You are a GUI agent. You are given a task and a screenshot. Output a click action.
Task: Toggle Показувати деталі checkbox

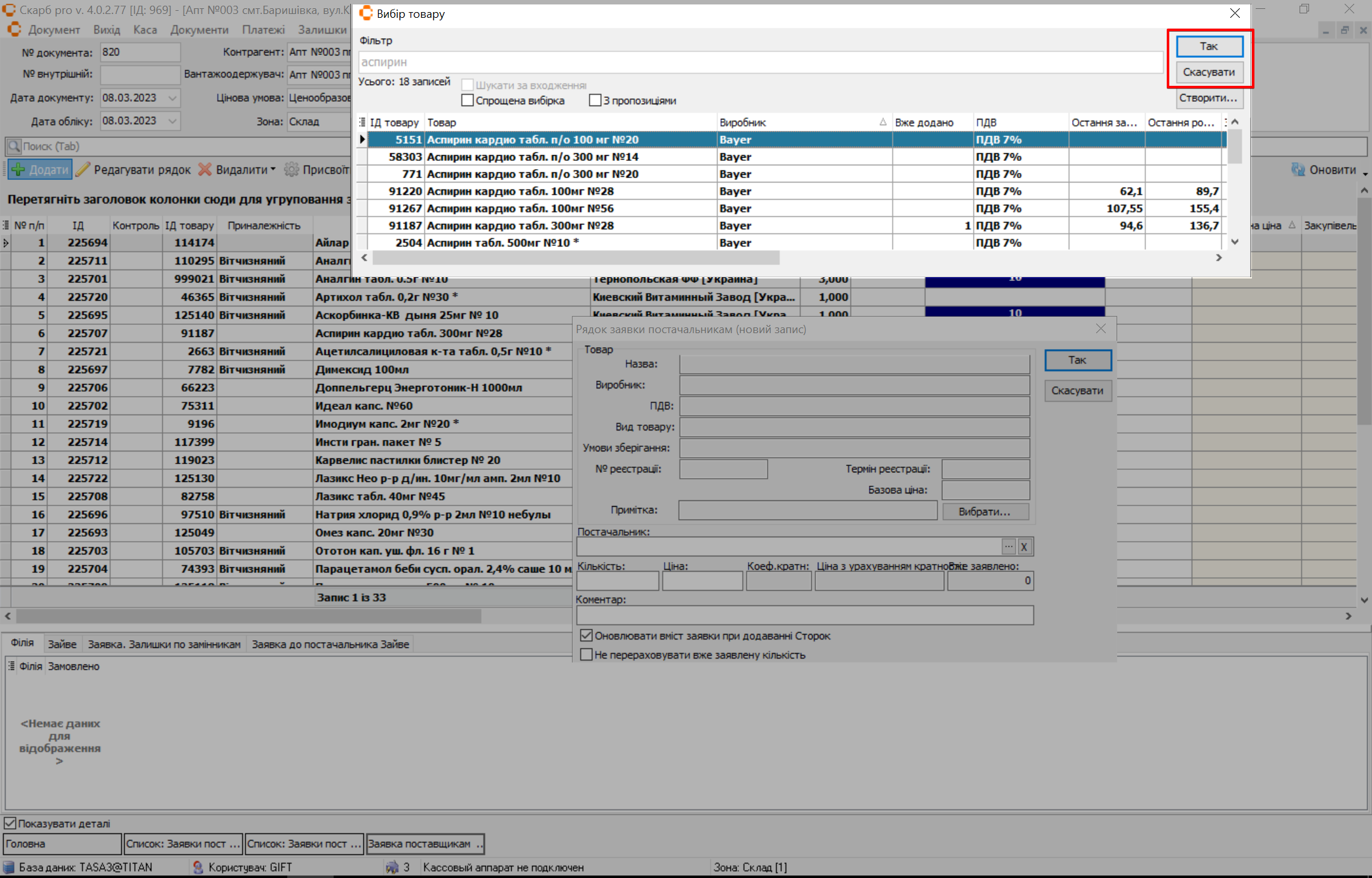pyautogui.click(x=10, y=823)
